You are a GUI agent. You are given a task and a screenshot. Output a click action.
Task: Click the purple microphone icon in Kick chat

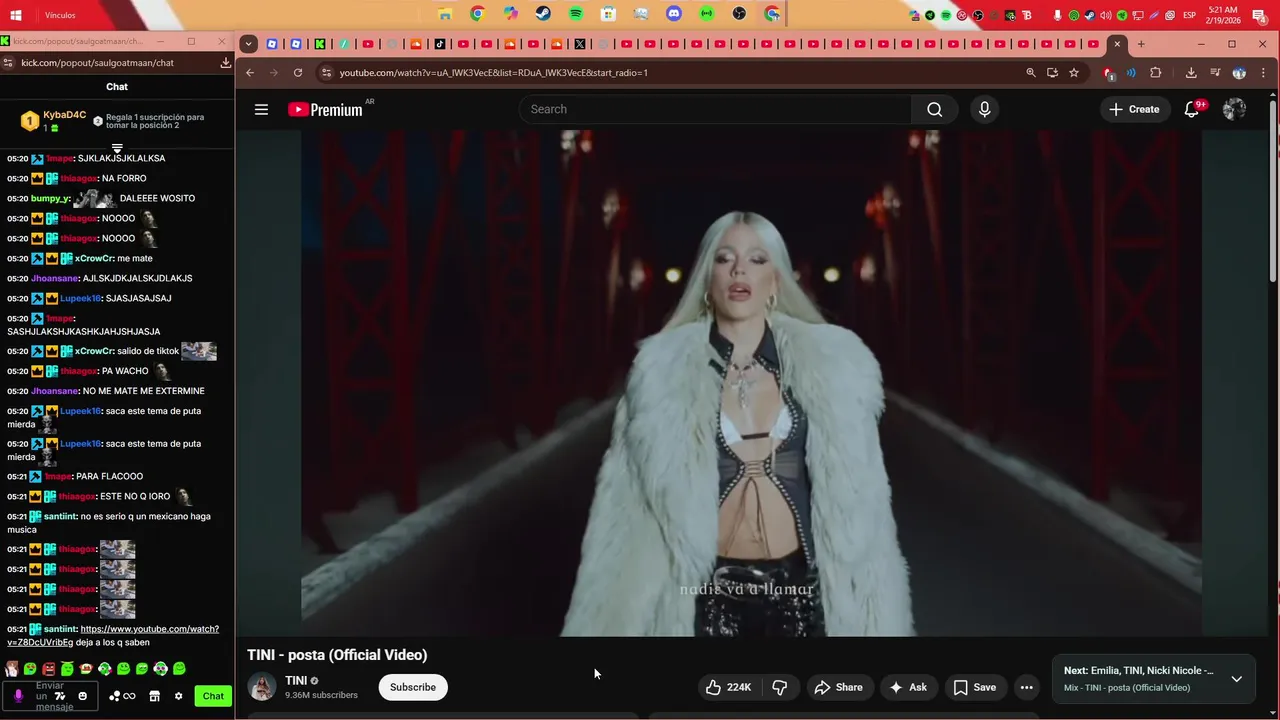point(18,696)
